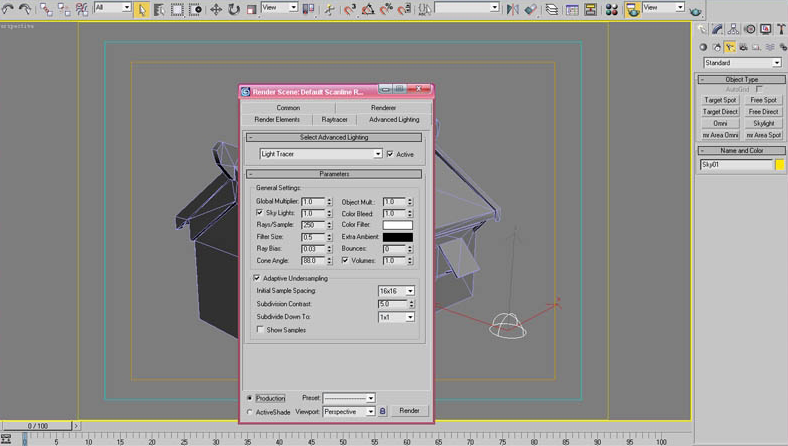Select the Select and Link tool
The height and width of the screenshot is (446, 788).
pyautogui.click(x=46, y=9)
